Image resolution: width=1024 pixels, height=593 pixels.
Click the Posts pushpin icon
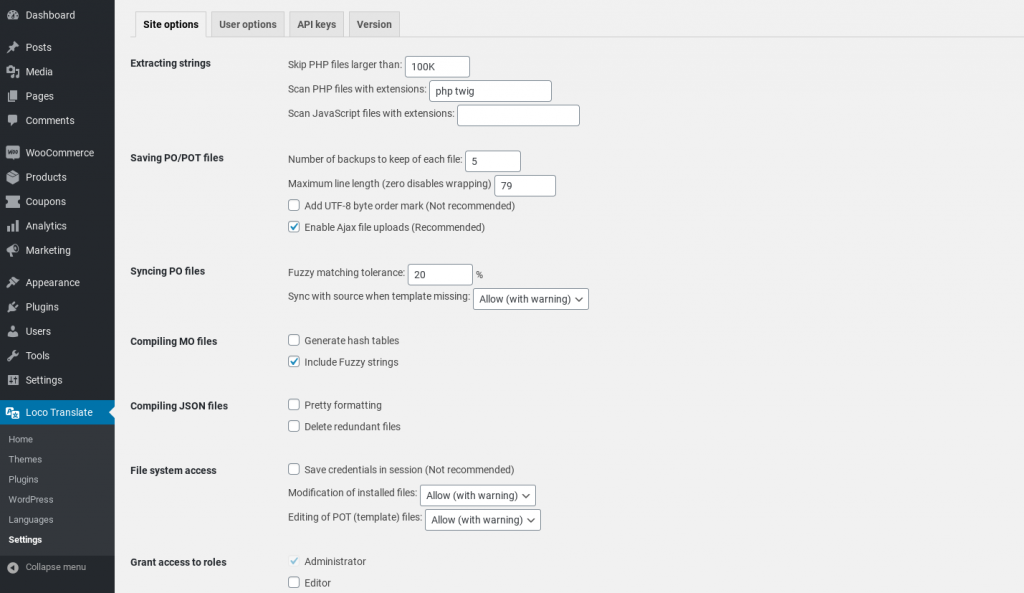[12, 47]
